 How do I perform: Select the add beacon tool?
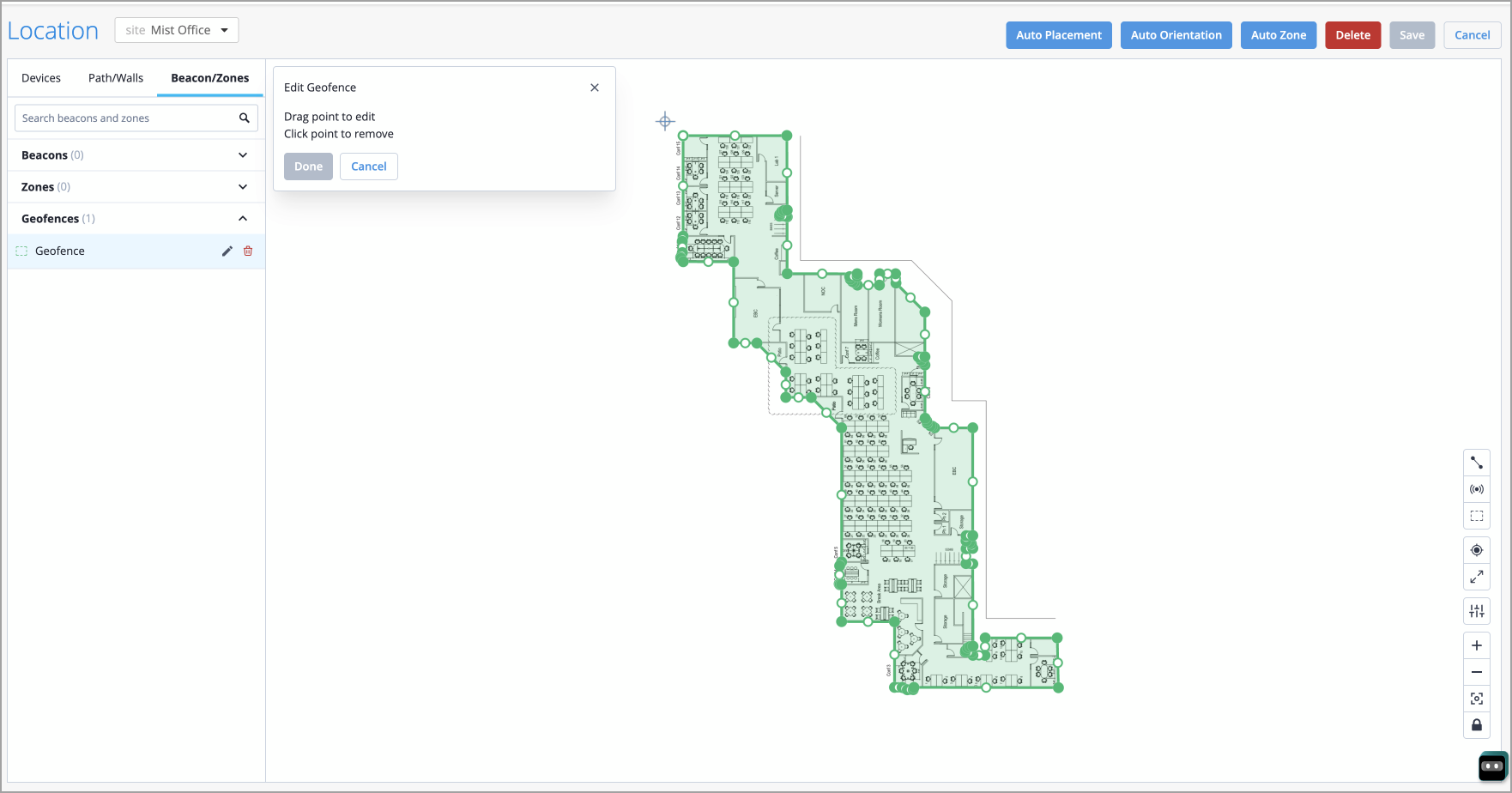(1476, 489)
